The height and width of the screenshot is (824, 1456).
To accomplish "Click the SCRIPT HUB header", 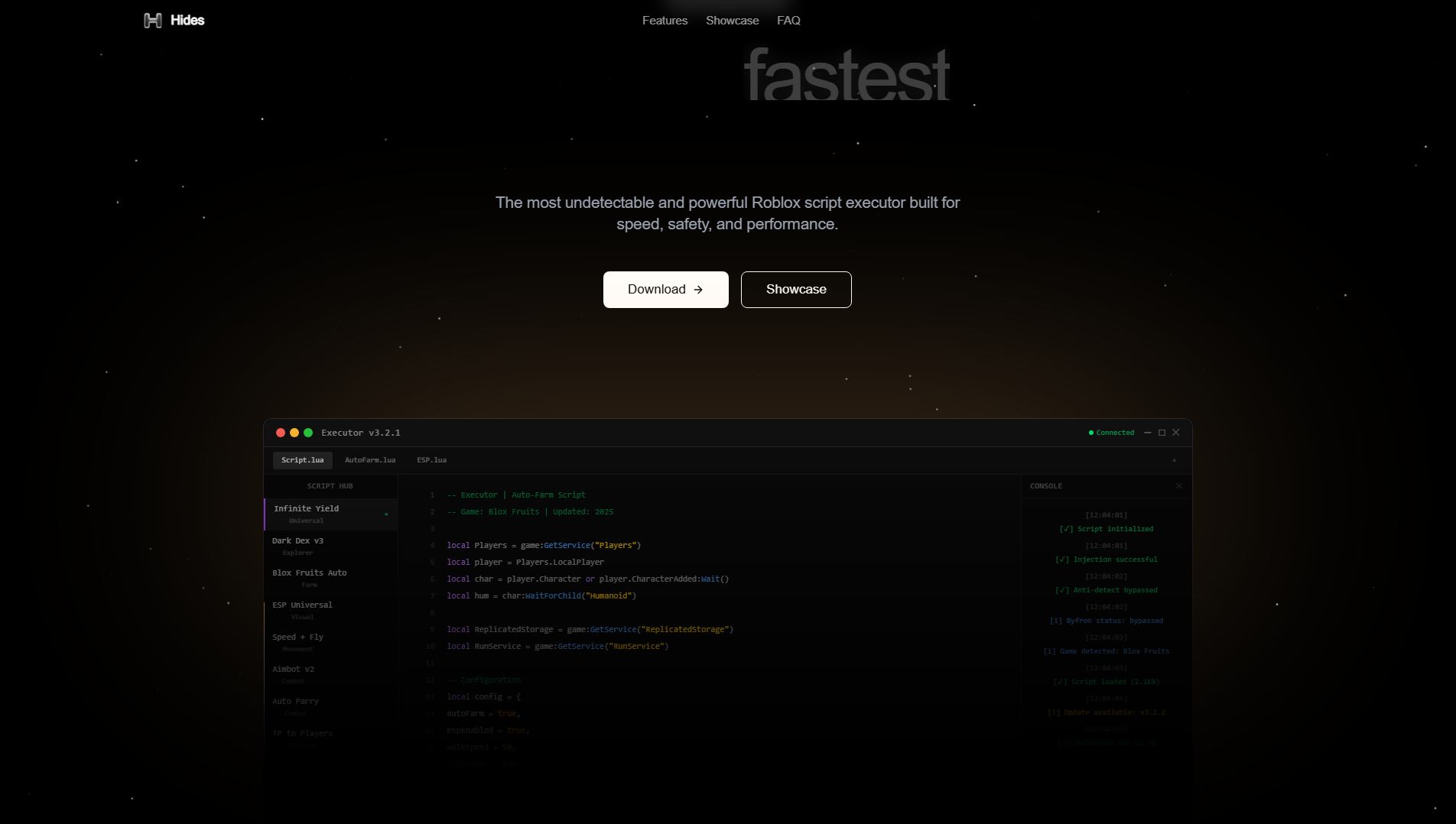I will coord(330,486).
